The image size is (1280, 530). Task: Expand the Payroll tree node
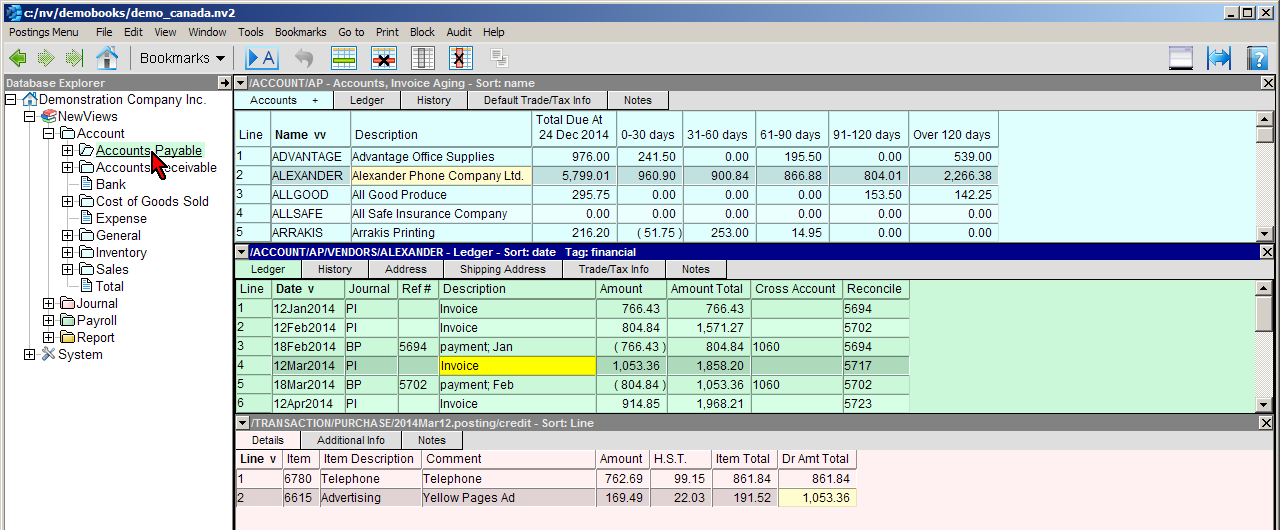pyautogui.click(x=49, y=321)
